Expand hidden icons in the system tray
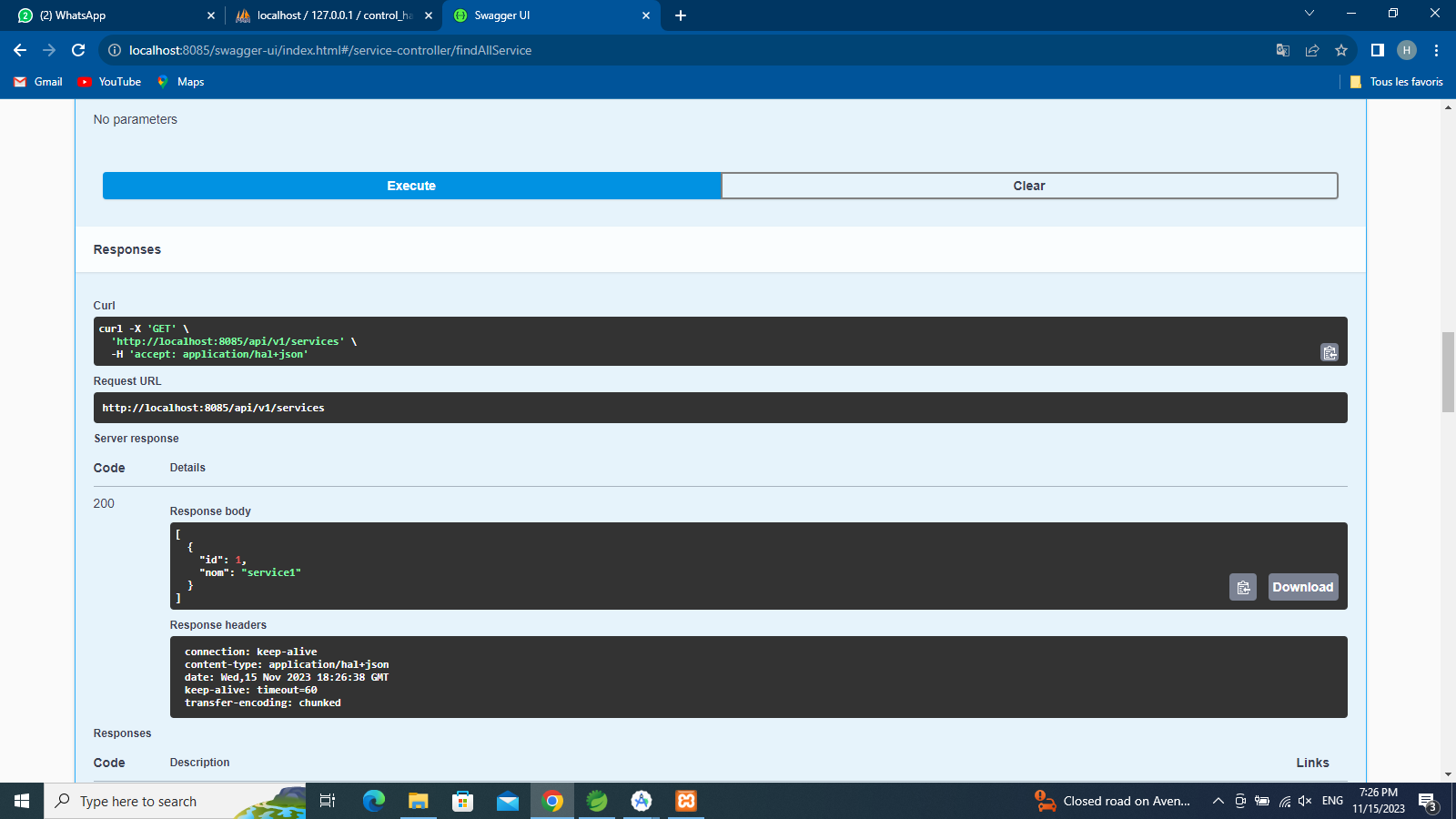 pyautogui.click(x=1218, y=801)
